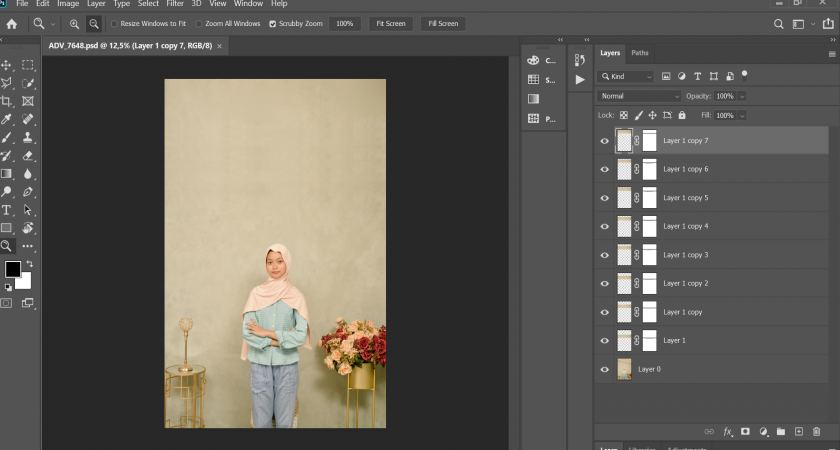Click the black foreground color swatch
840x450 pixels.
coord(12,269)
